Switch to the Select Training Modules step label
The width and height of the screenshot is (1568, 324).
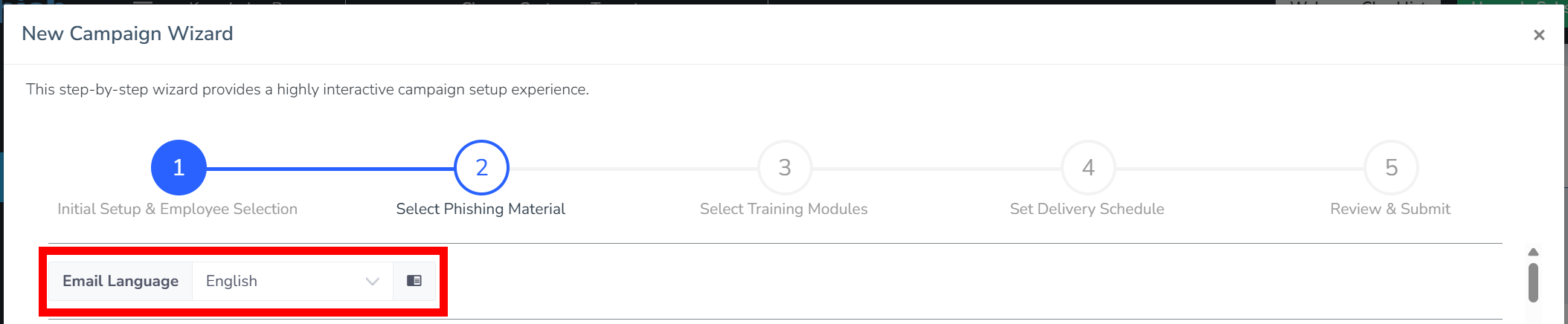point(784,209)
